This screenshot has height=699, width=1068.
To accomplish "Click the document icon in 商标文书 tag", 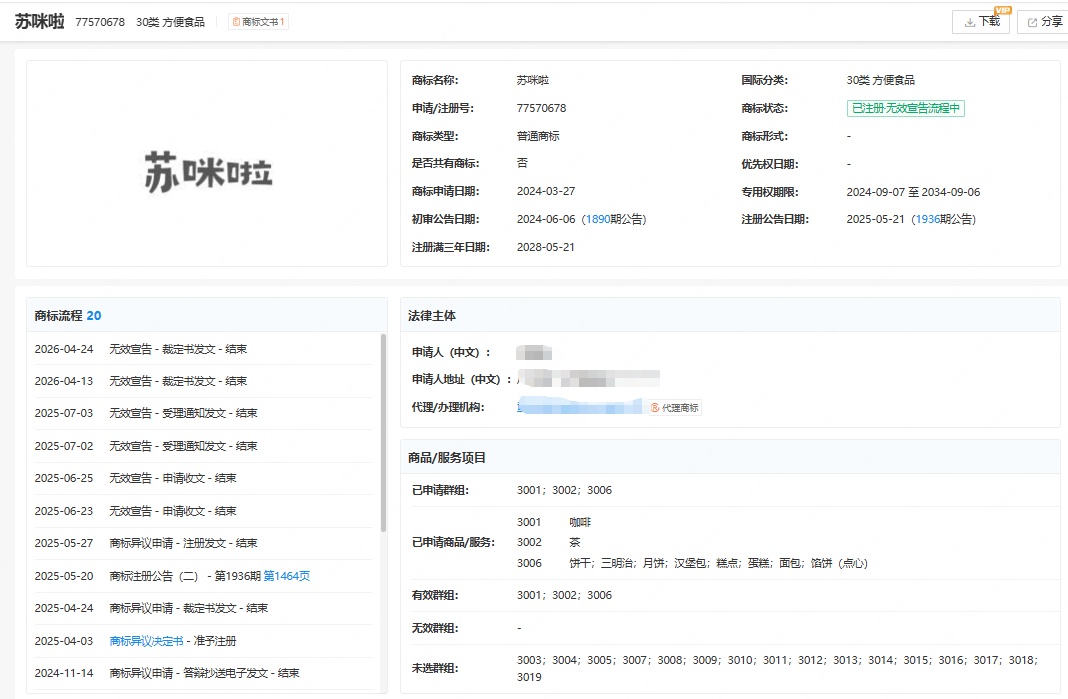I will coord(236,22).
